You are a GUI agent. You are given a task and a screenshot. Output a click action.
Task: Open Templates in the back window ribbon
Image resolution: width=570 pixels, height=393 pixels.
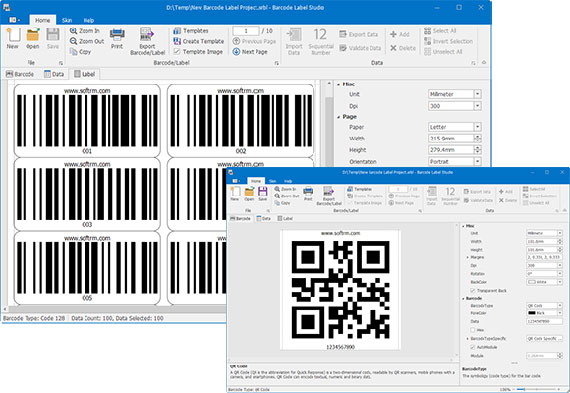tap(191, 31)
